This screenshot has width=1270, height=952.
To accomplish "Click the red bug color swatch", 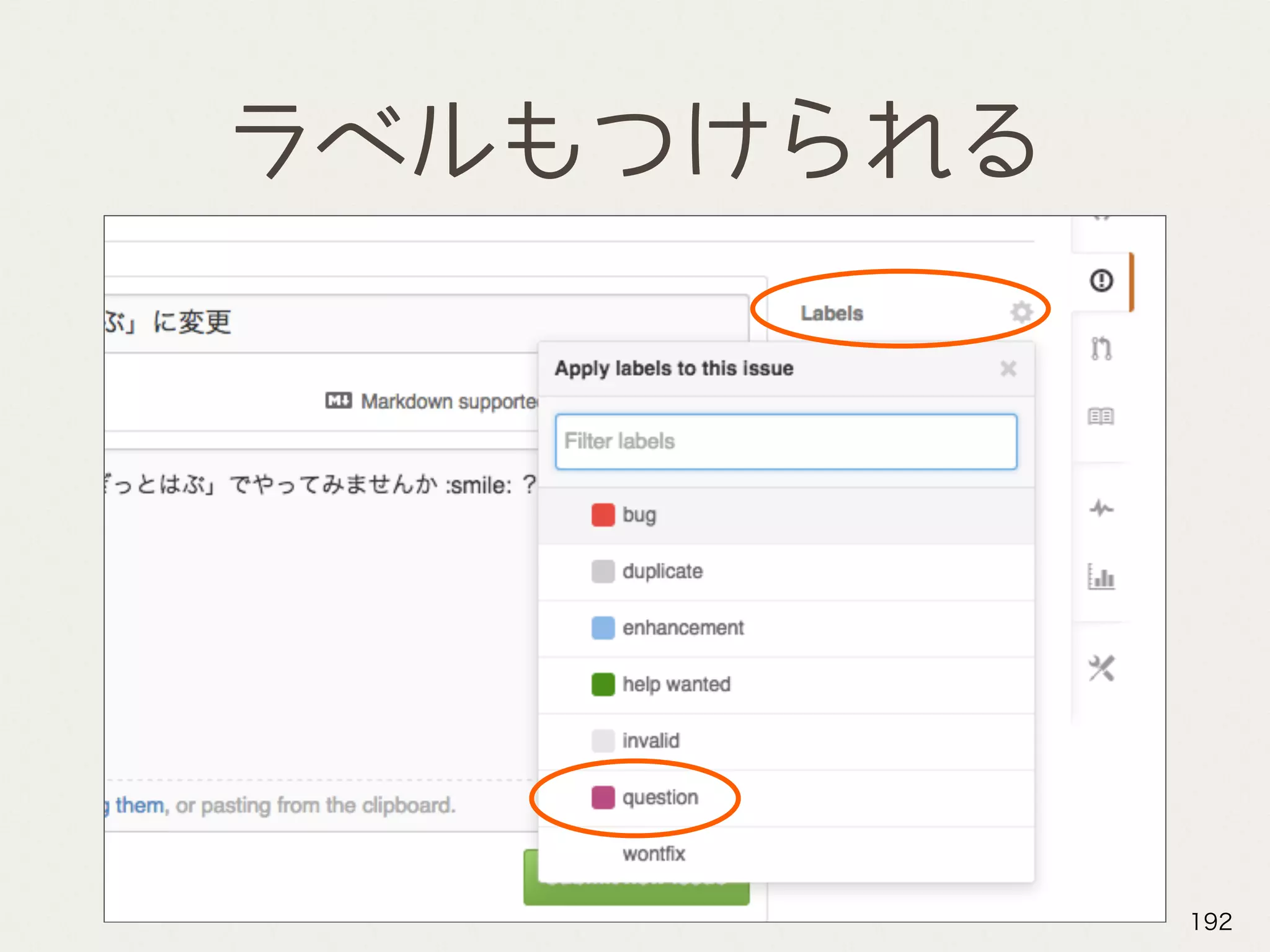I will tap(603, 515).
